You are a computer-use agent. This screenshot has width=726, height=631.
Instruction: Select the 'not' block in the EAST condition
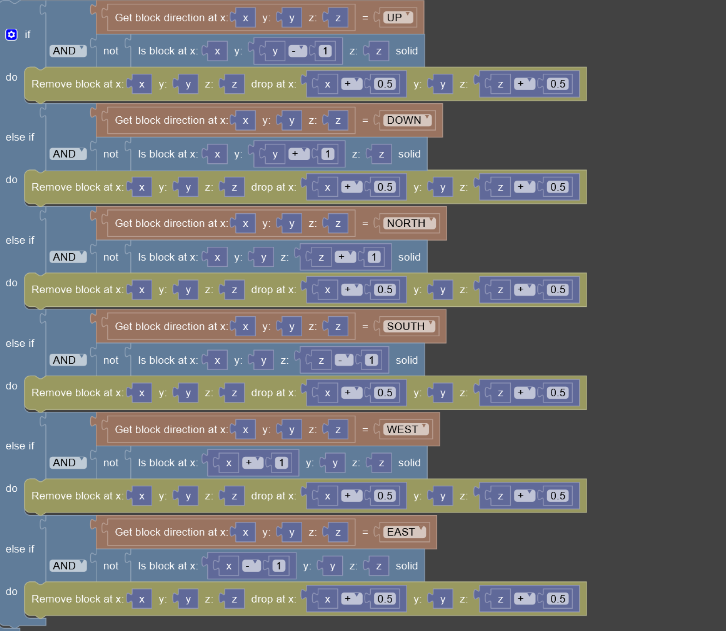click(111, 566)
